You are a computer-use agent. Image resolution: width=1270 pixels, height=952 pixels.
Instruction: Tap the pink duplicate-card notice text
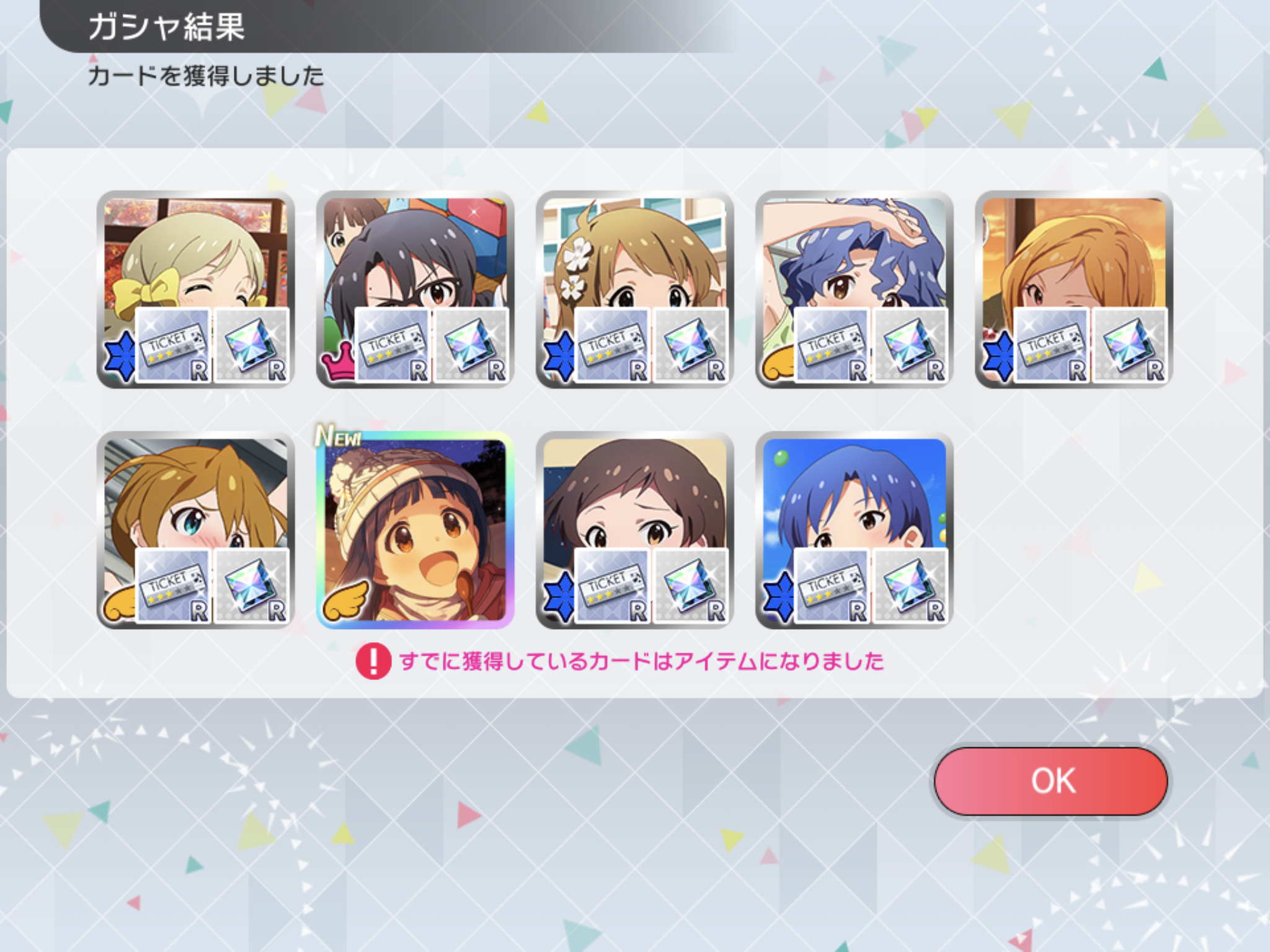pos(642,661)
